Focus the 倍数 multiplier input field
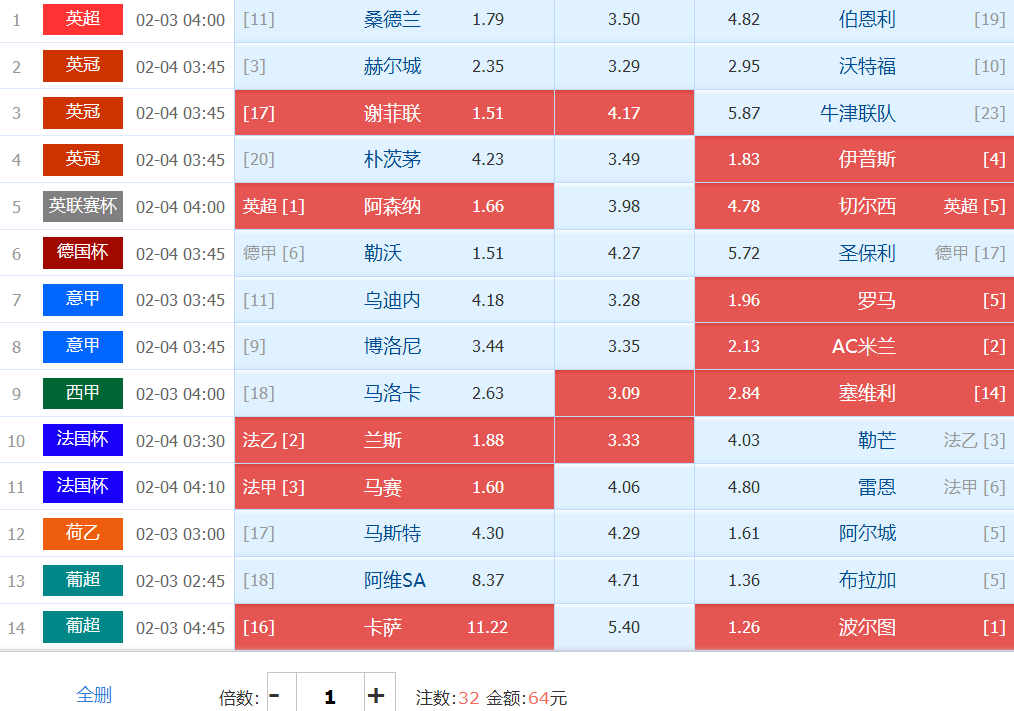 point(329,696)
